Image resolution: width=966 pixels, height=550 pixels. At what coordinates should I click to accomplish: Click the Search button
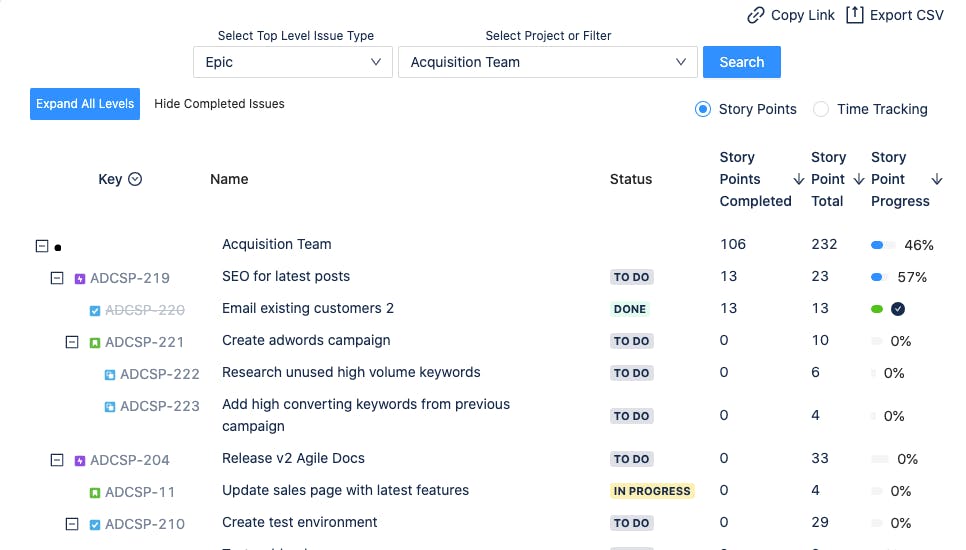coord(741,62)
